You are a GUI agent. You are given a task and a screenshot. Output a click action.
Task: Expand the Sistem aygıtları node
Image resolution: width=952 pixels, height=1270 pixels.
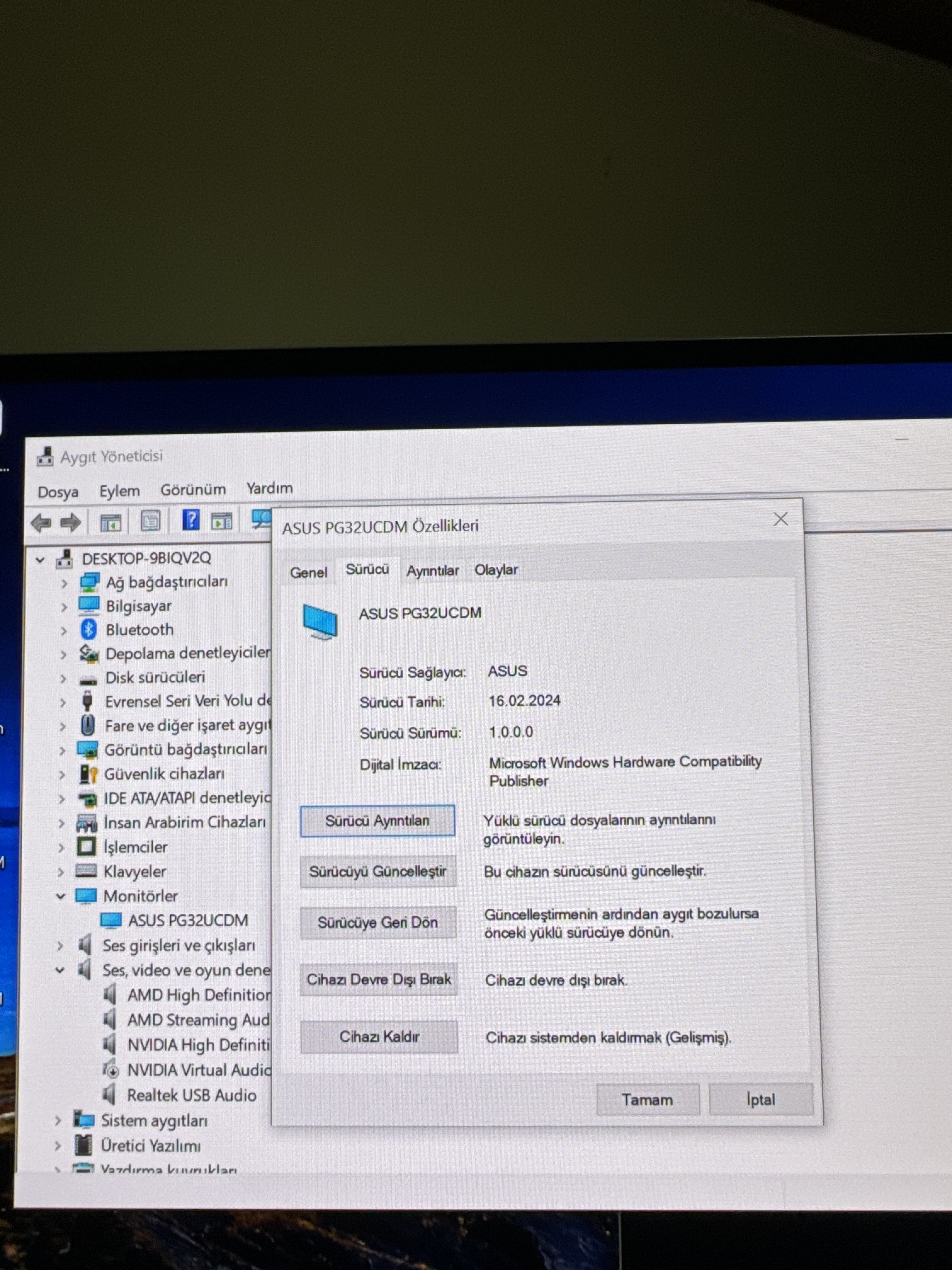(58, 1120)
